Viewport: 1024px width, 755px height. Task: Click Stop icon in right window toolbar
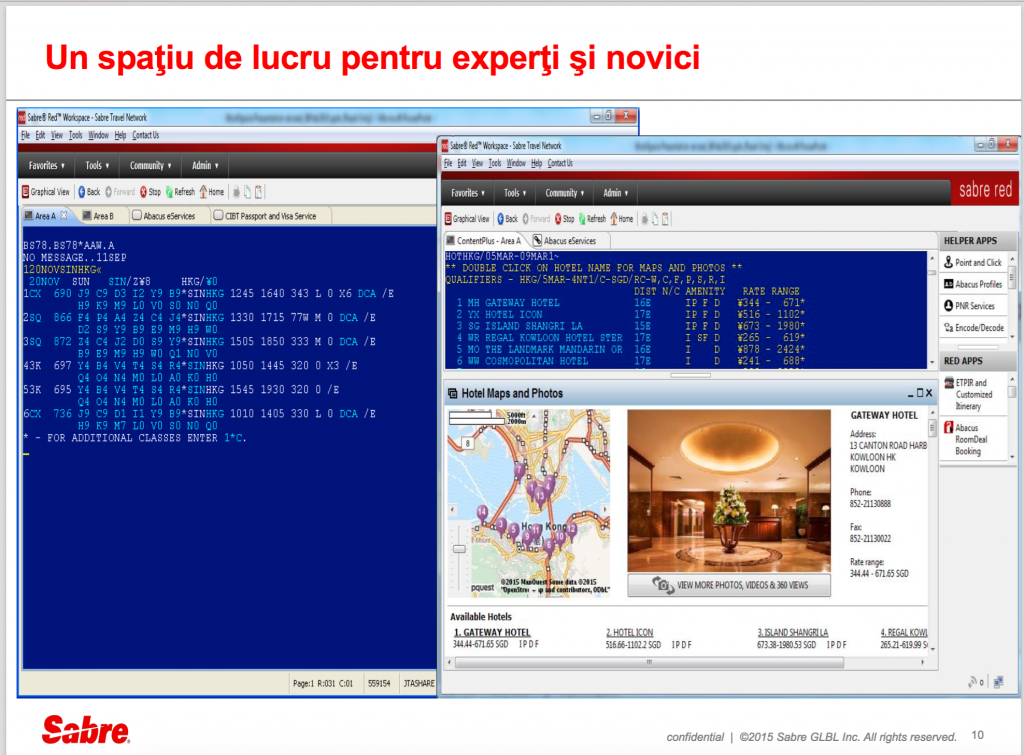coord(558,219)
